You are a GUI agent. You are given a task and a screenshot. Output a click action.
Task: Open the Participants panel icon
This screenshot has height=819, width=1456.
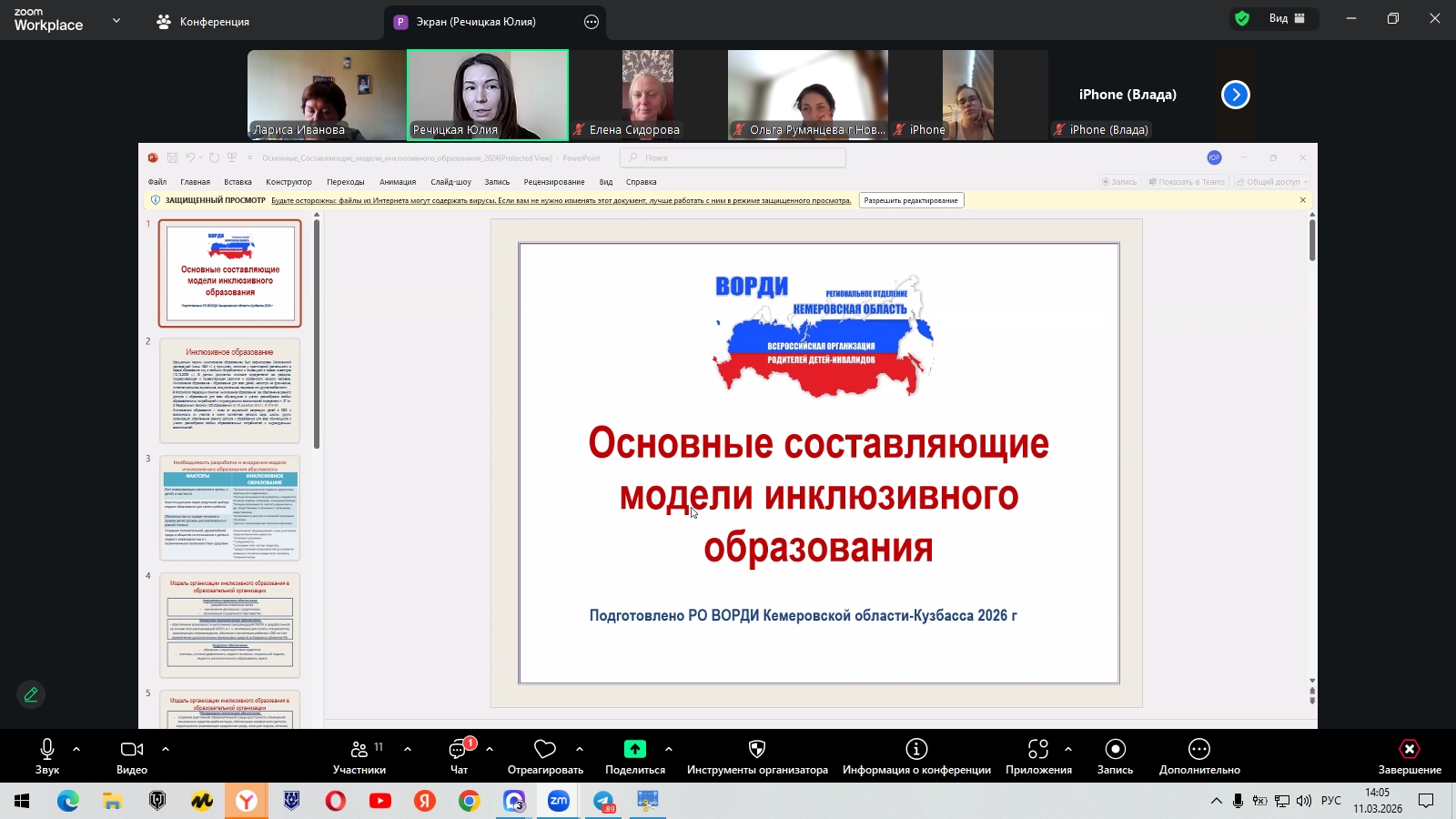coord(359,750)
